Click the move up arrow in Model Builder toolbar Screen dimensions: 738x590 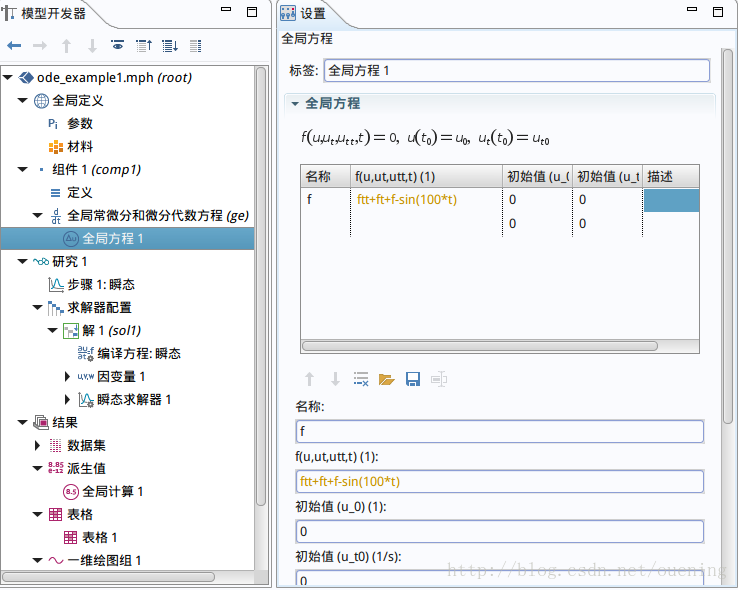click(66, 46)
